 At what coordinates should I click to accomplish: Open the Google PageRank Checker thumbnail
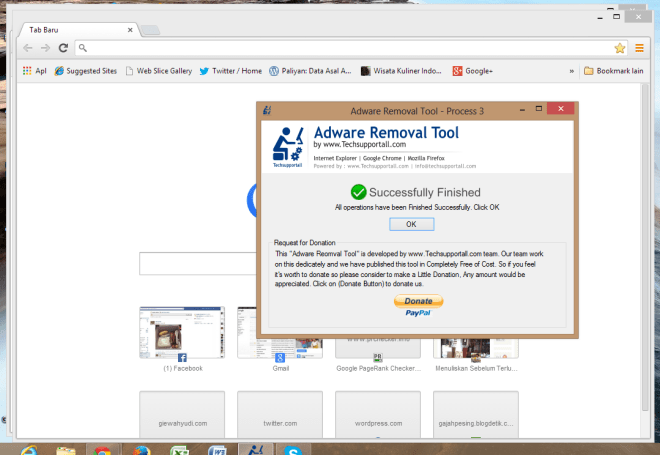click(378, 348)
